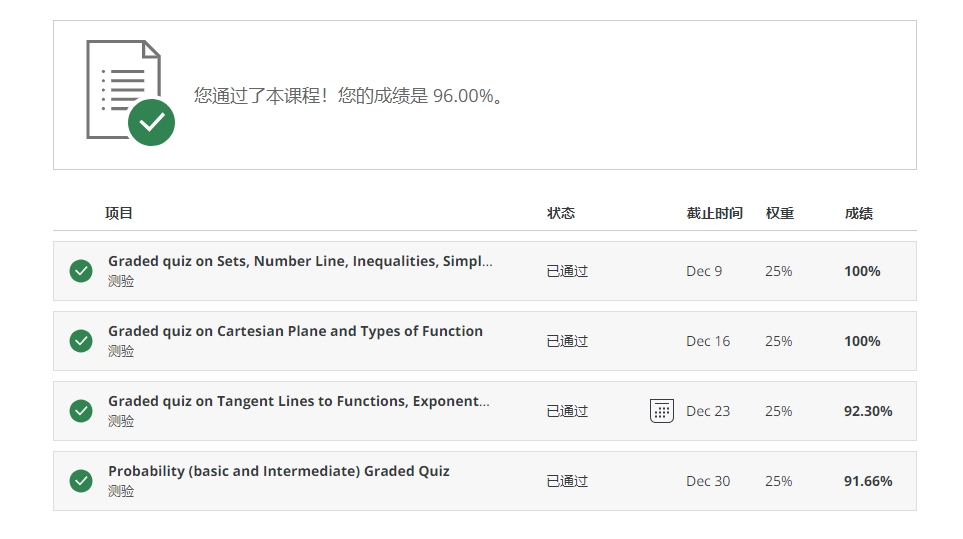Image resolution: width=963 pixels, height=539 pixels.
Task: Click green checkmark beside Probability quiz
Action: 81,481
